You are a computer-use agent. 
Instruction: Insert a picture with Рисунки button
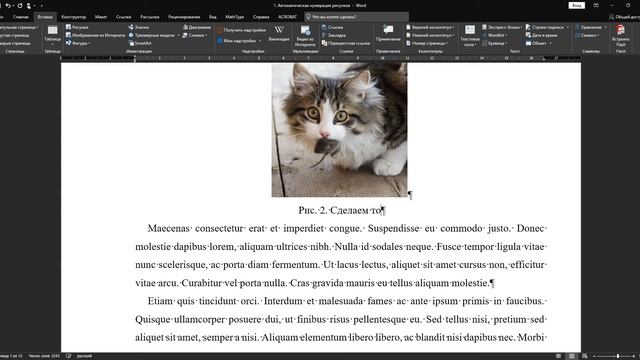point(77,27)
